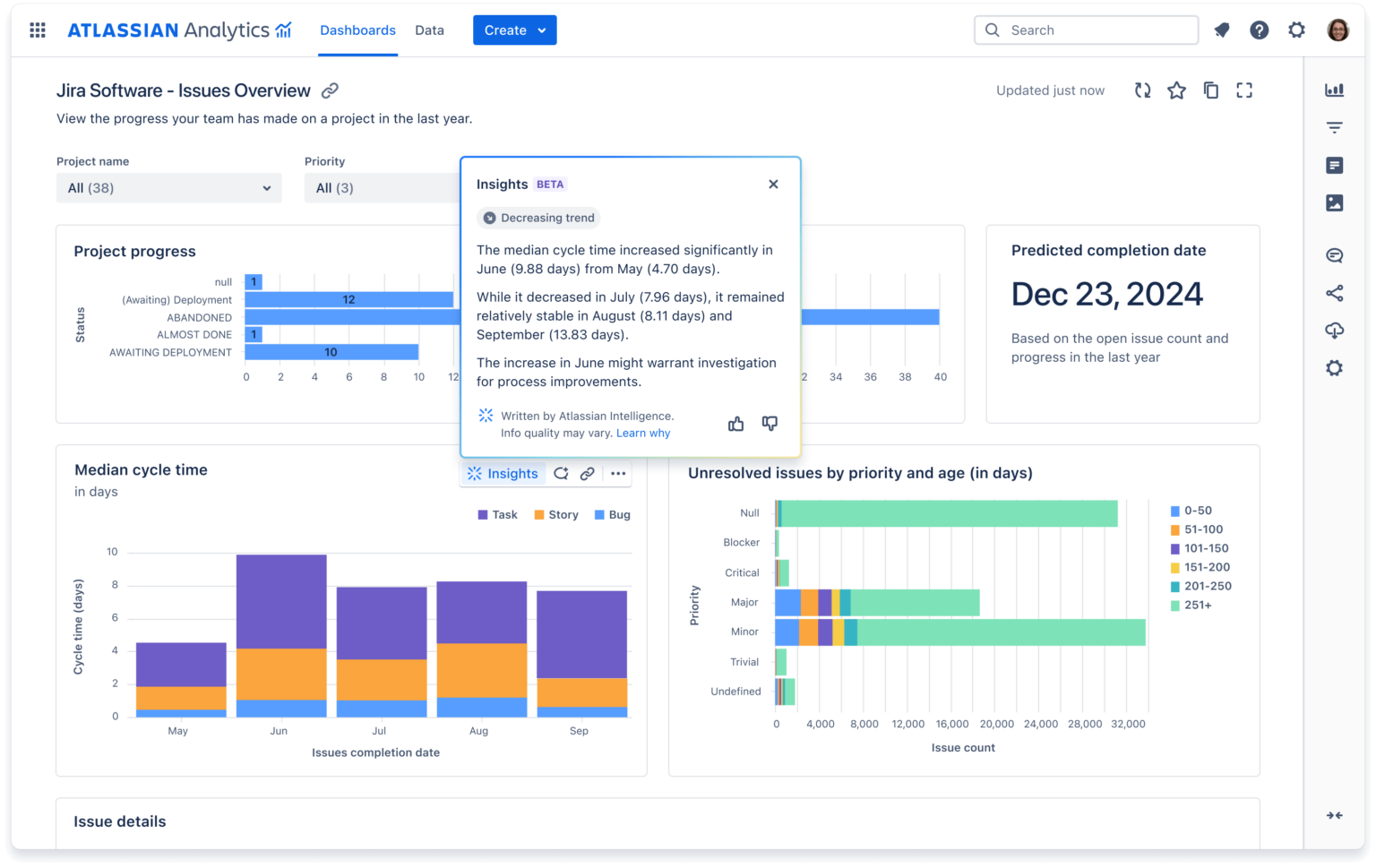This screenshot has width=1376, height=868.
Task: Switch to the Data tab
Action: pos(429,30)
